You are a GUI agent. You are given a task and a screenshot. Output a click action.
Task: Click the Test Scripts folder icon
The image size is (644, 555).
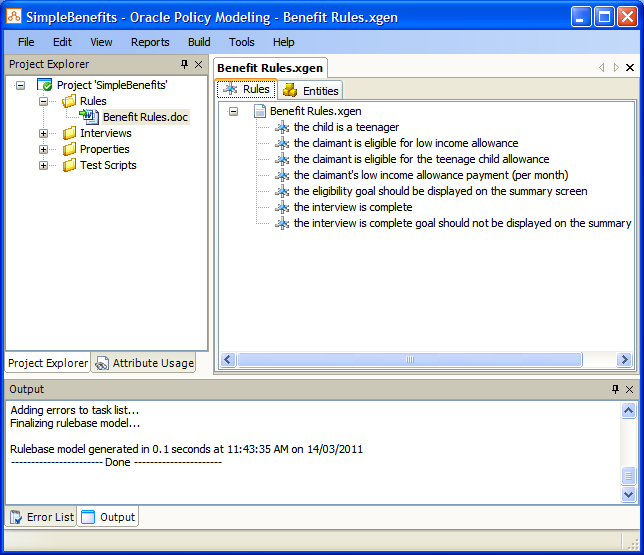click(x=69, y=165)
